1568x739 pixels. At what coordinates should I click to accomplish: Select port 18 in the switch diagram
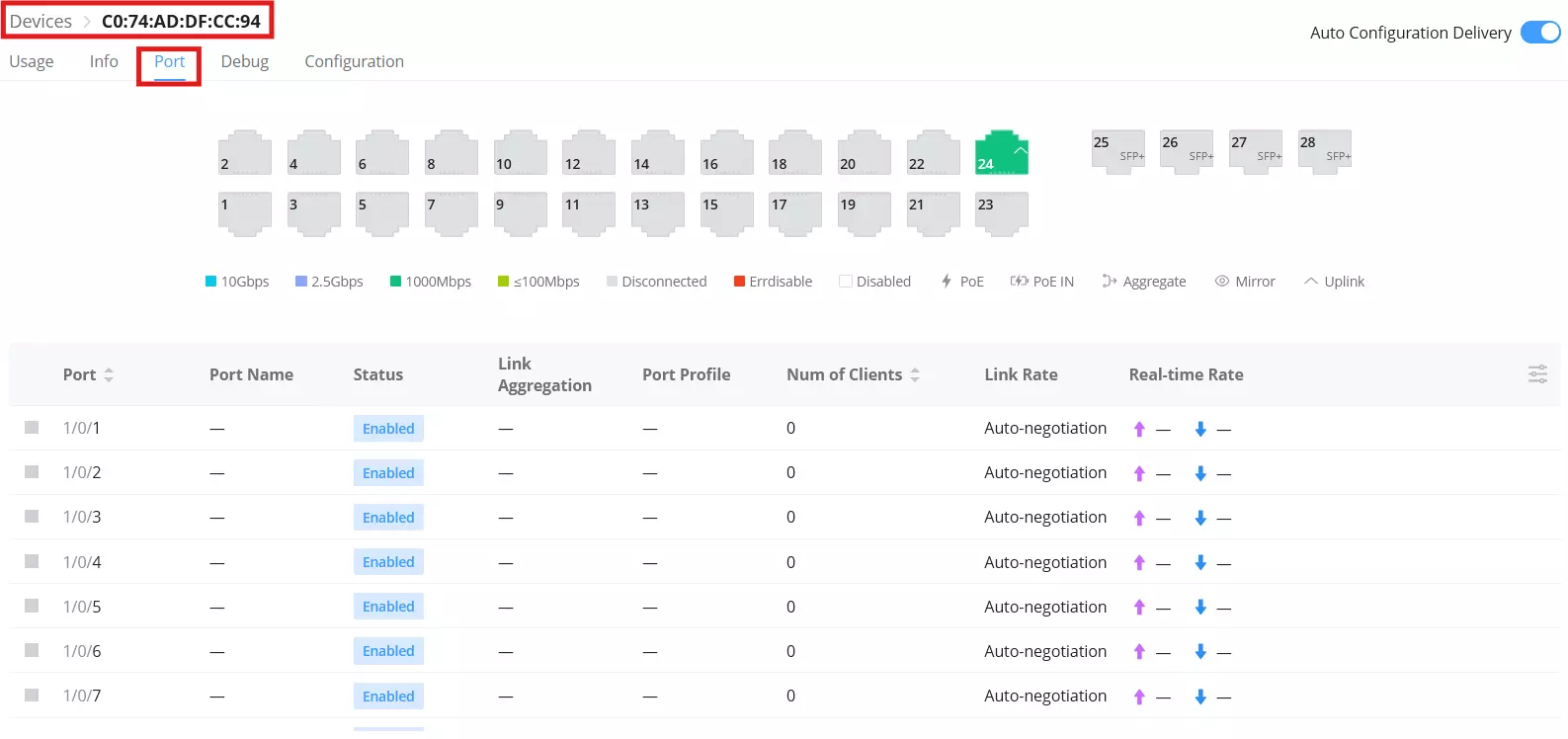click(795, 152)
